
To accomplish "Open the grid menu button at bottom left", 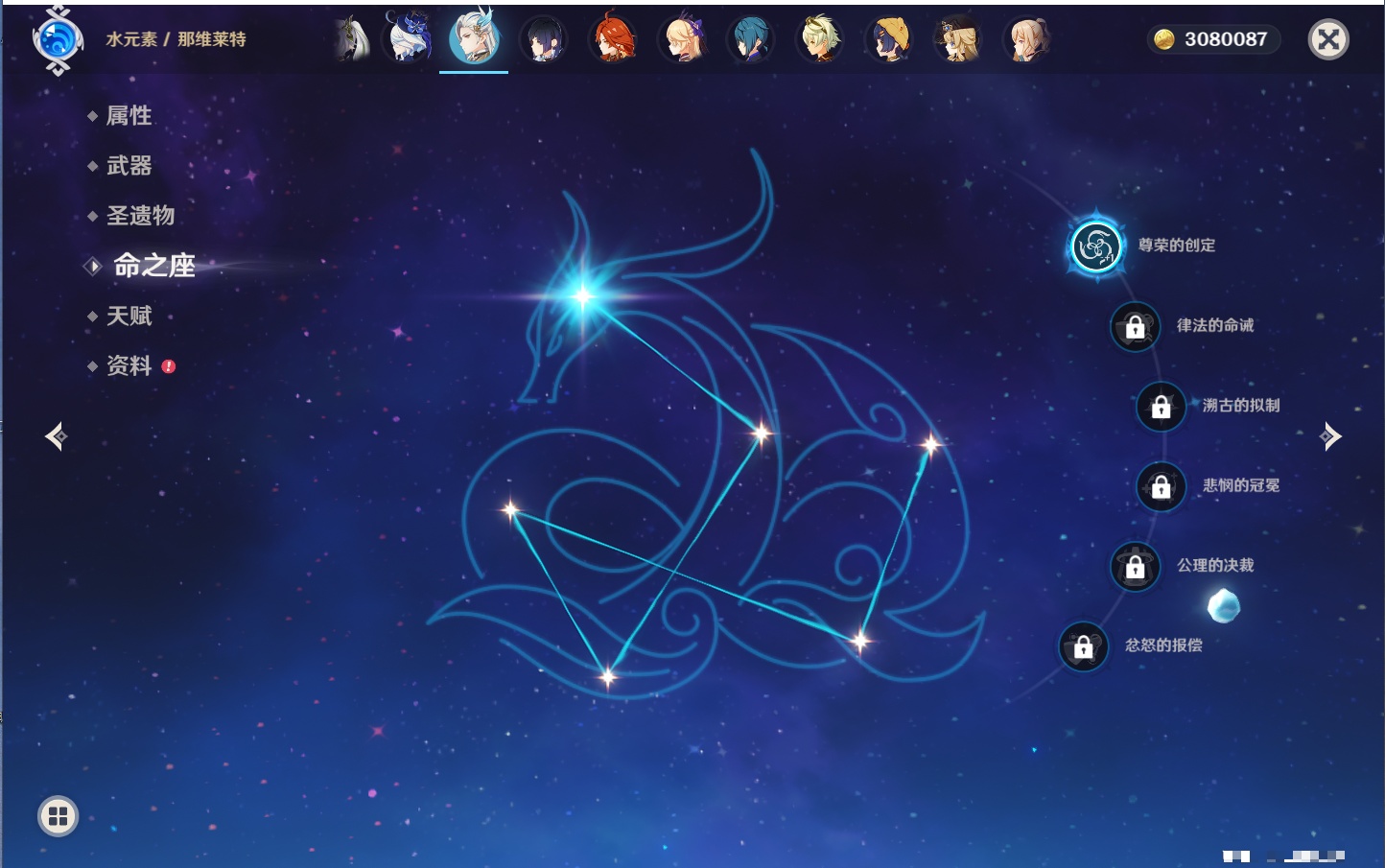I will (x=58, y=816).
